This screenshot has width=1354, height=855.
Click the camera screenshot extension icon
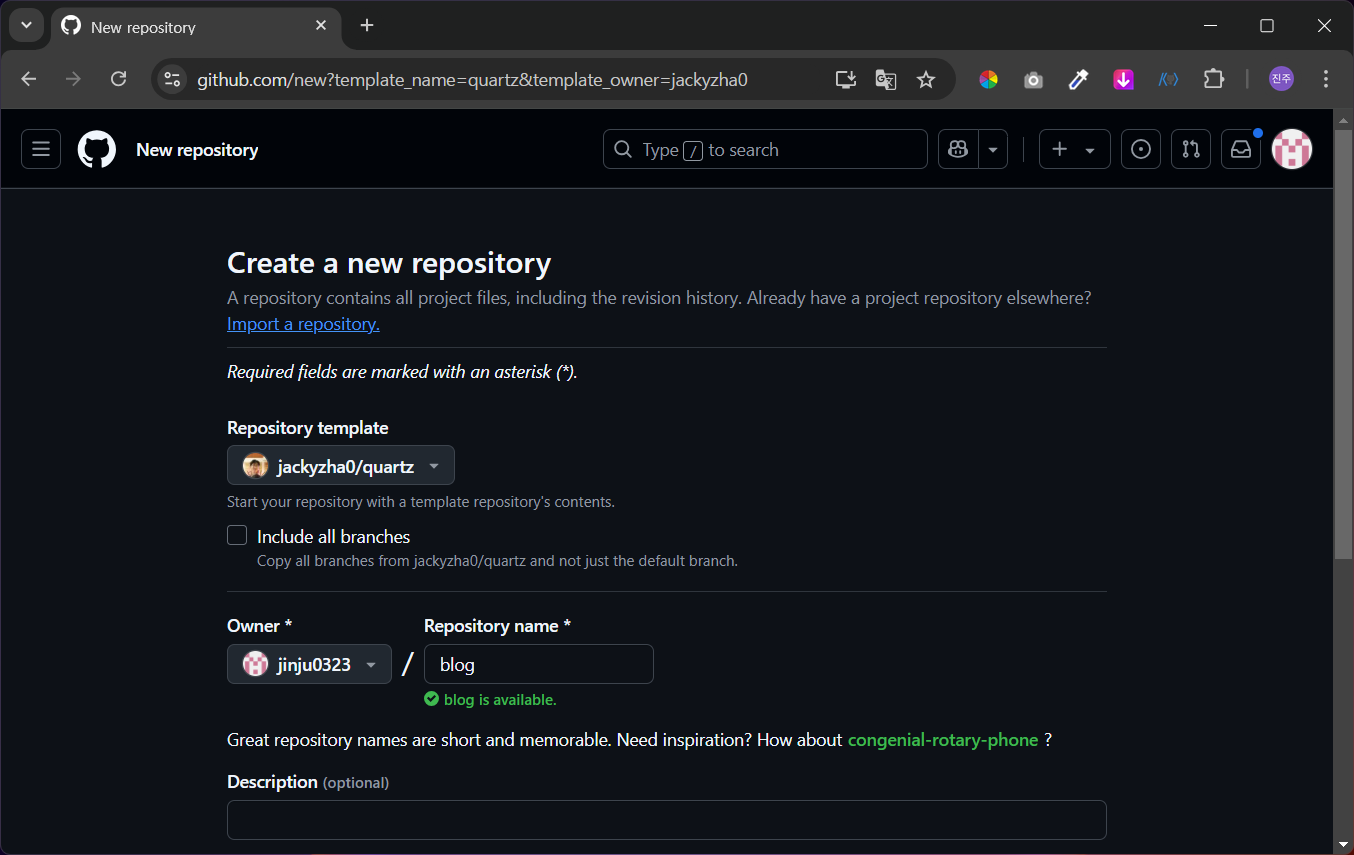pyautogui.click(x=1033, y=78)
